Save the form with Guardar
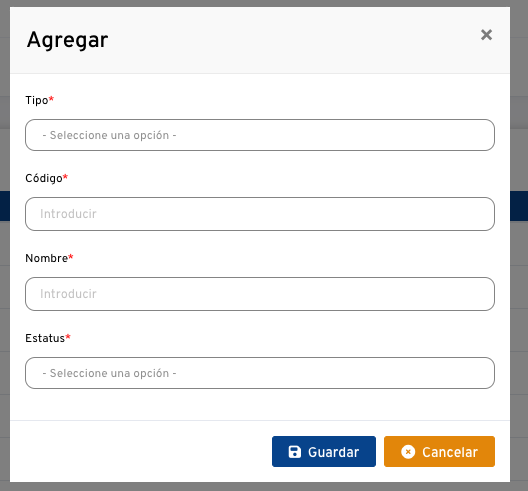This screenshot has height=491, width=528. pyautogui.click(x=324, y=452)
